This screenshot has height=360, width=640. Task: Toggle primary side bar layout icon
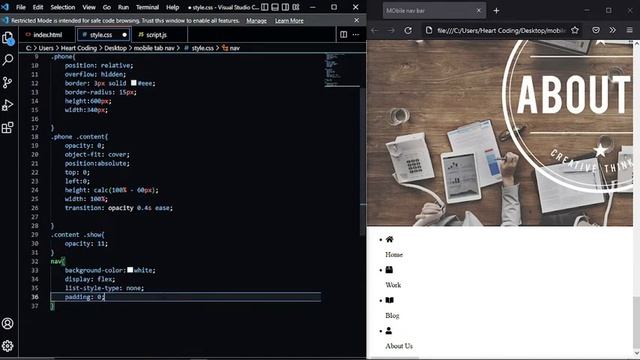coord(265,7)
